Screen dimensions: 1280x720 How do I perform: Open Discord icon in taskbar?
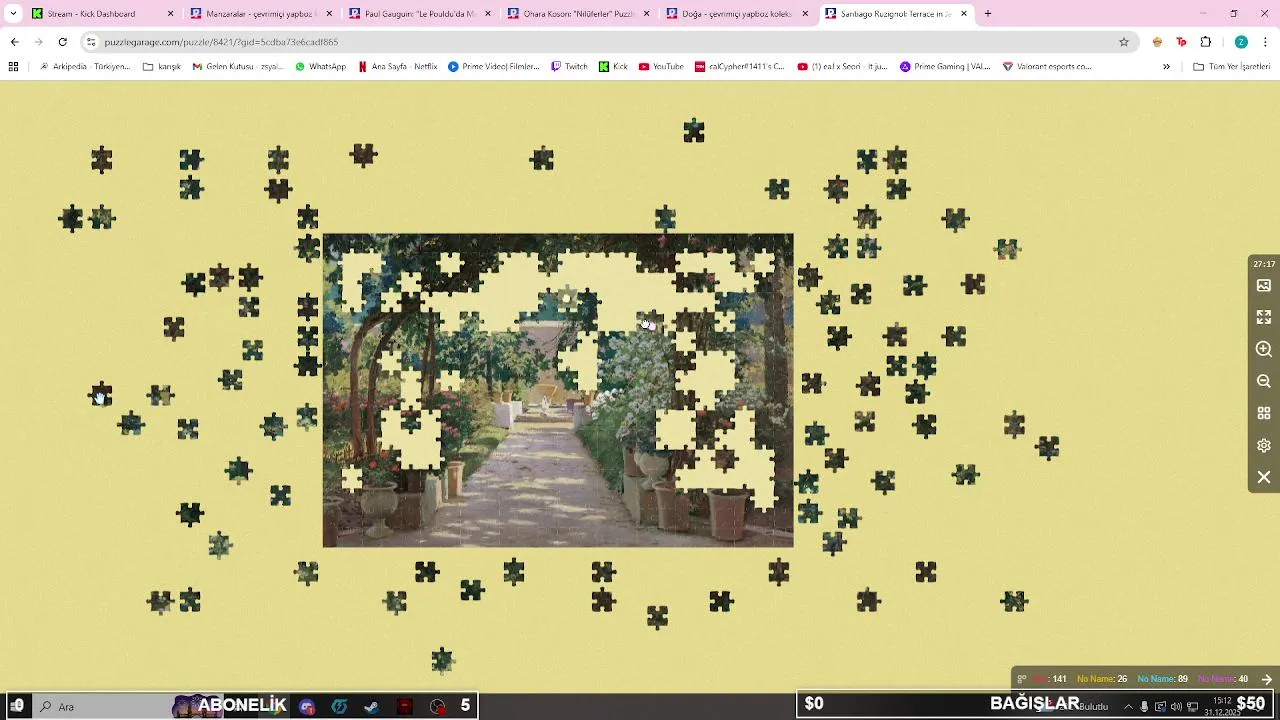[x=307, y=706]
